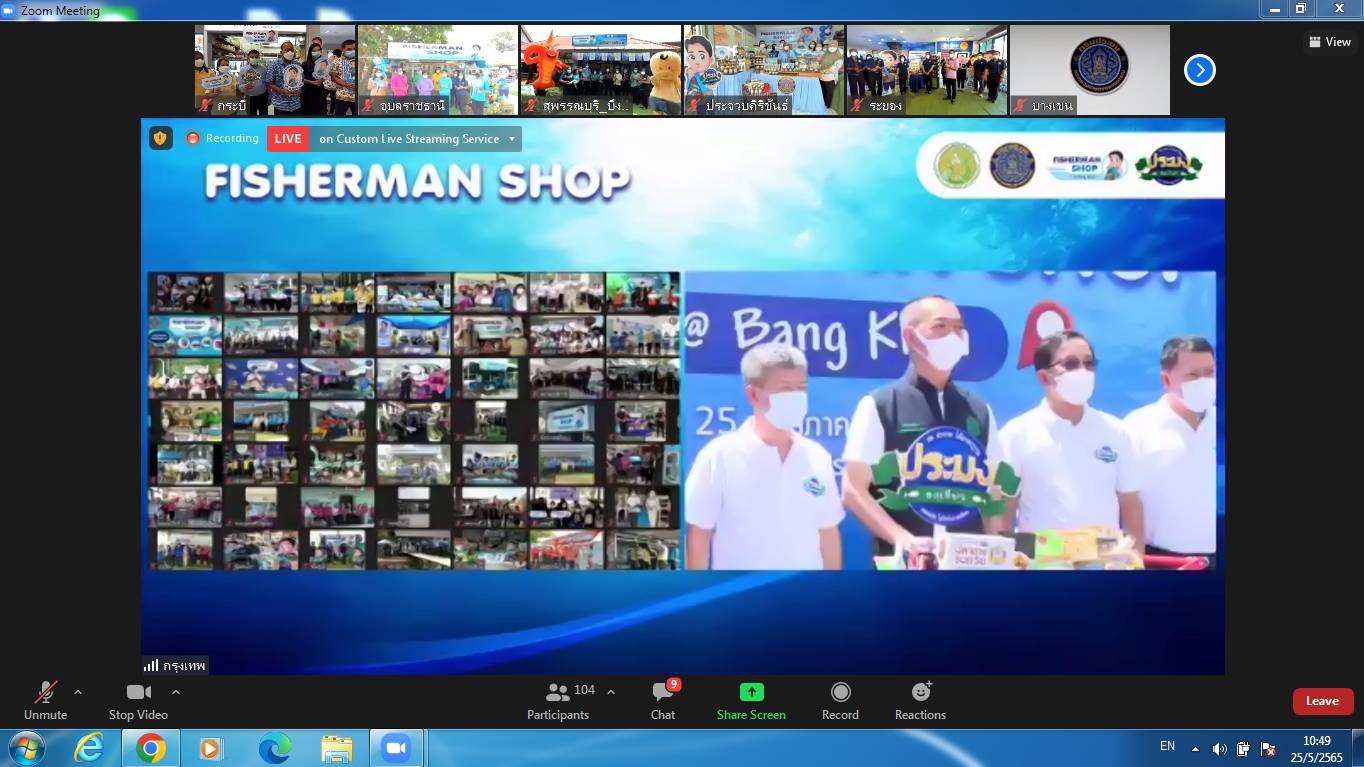Select the ระยอง participant thumbnail
1364x767 pixels.
[927, 70]
